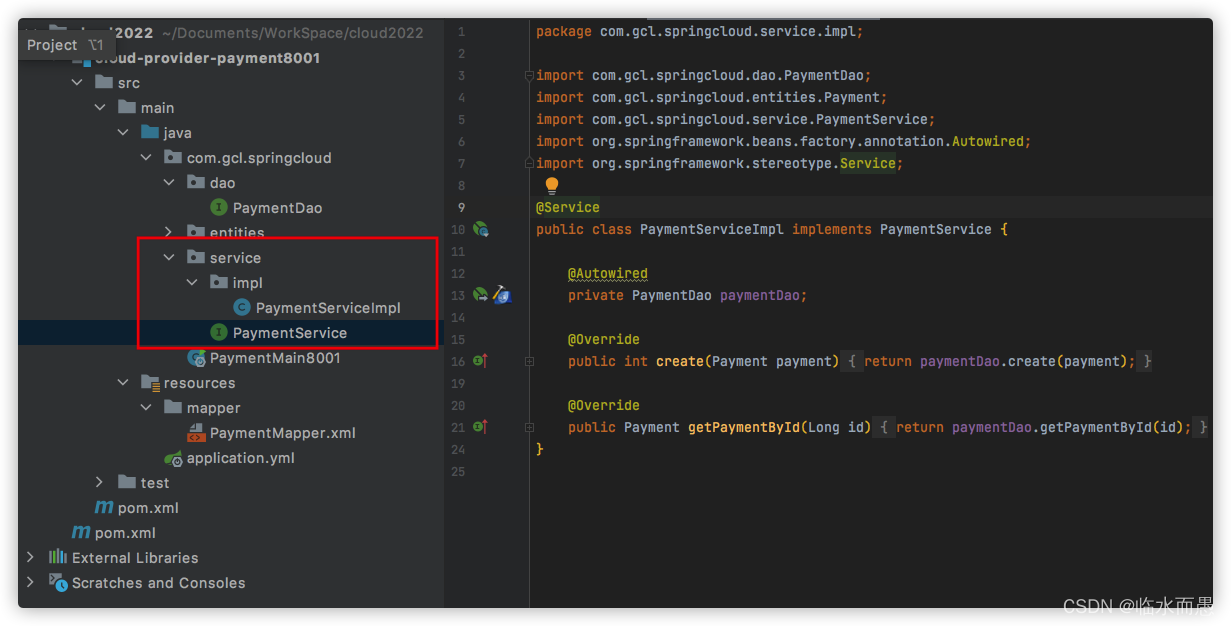Click line number 13 in the gutter
Viewport: 1231px width, 626px height.
(460, 295)
